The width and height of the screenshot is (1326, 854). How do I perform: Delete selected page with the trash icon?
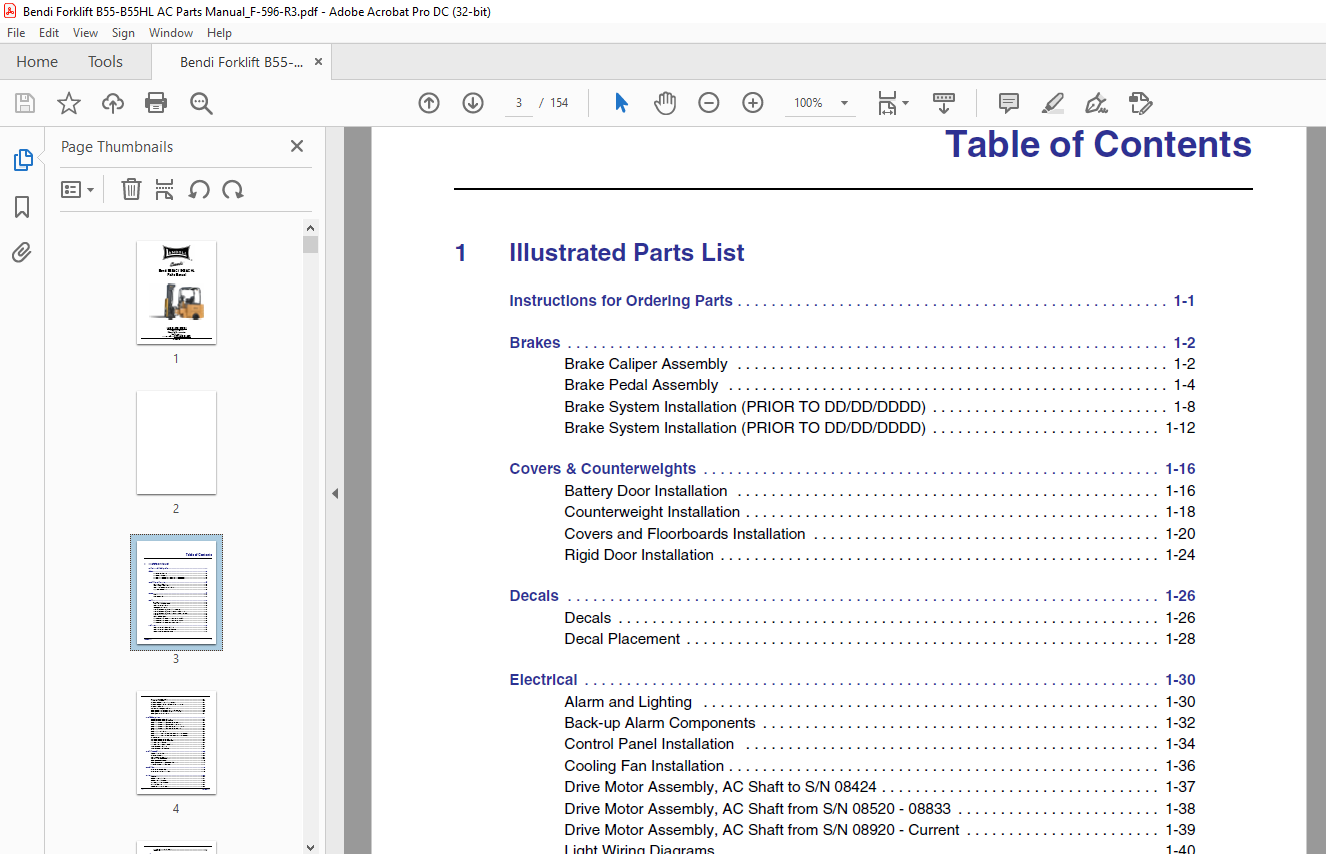coord(131,189)
